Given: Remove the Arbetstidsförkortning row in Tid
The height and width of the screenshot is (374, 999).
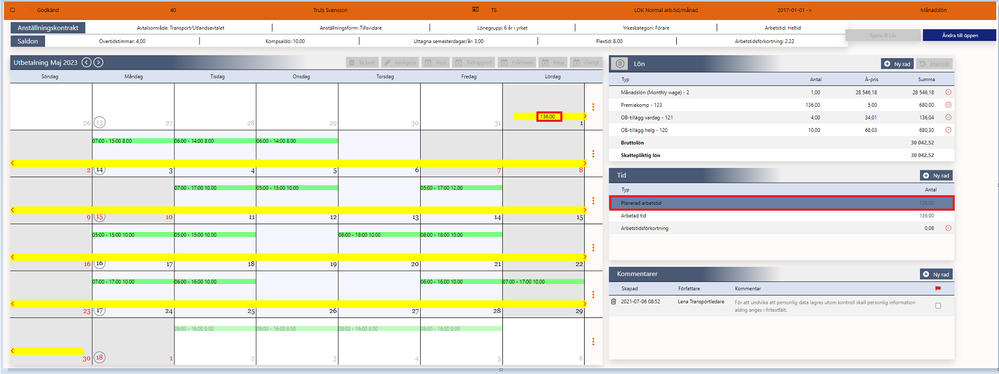Looking at the screenshot, I should pos(948,228).
